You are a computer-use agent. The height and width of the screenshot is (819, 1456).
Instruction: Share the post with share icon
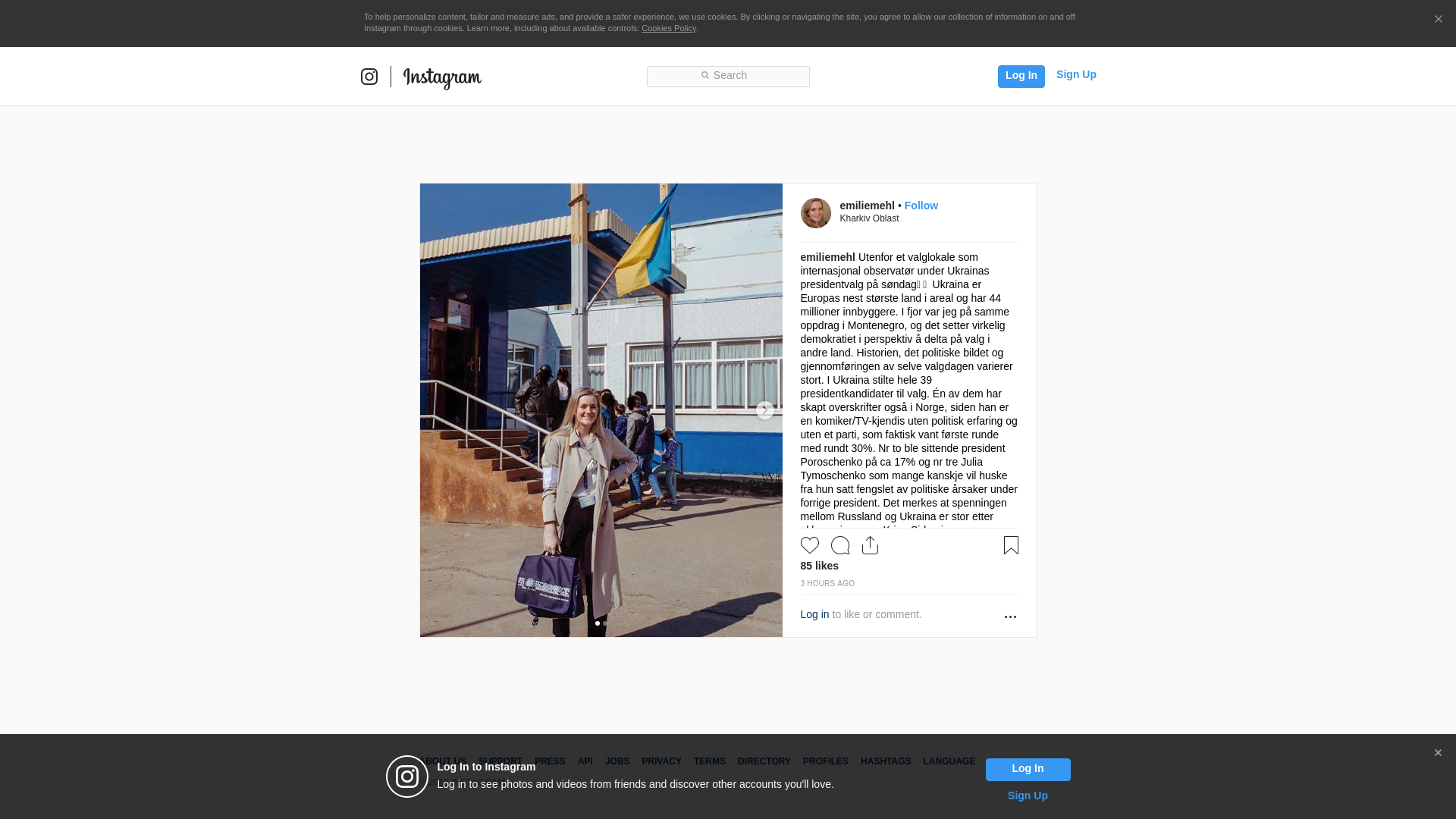point(870,545)
